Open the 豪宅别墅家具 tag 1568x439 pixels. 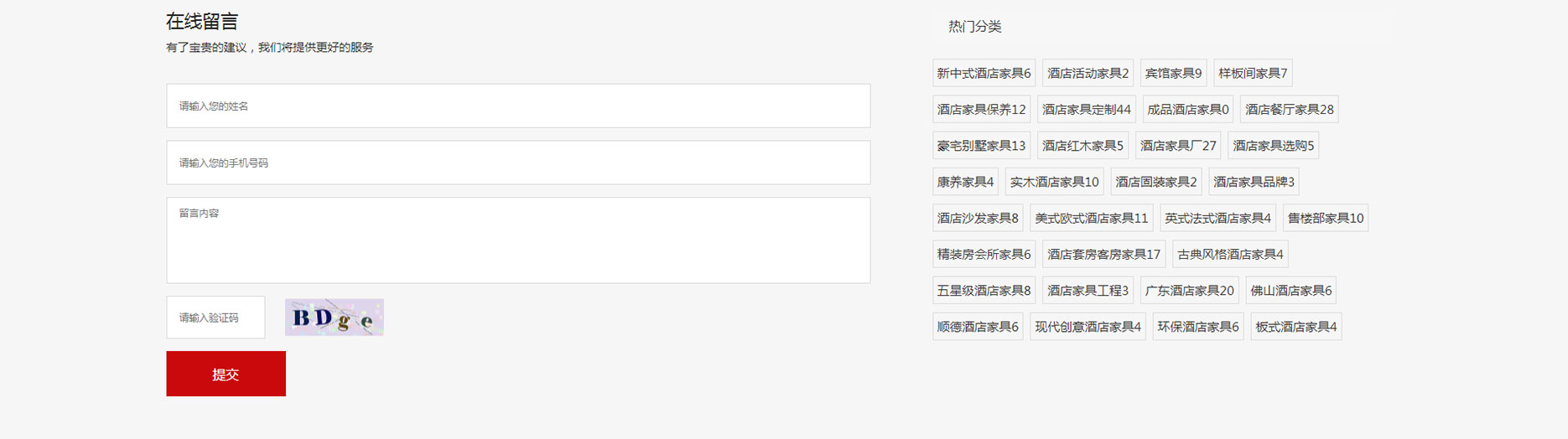[x=981, y=146]
